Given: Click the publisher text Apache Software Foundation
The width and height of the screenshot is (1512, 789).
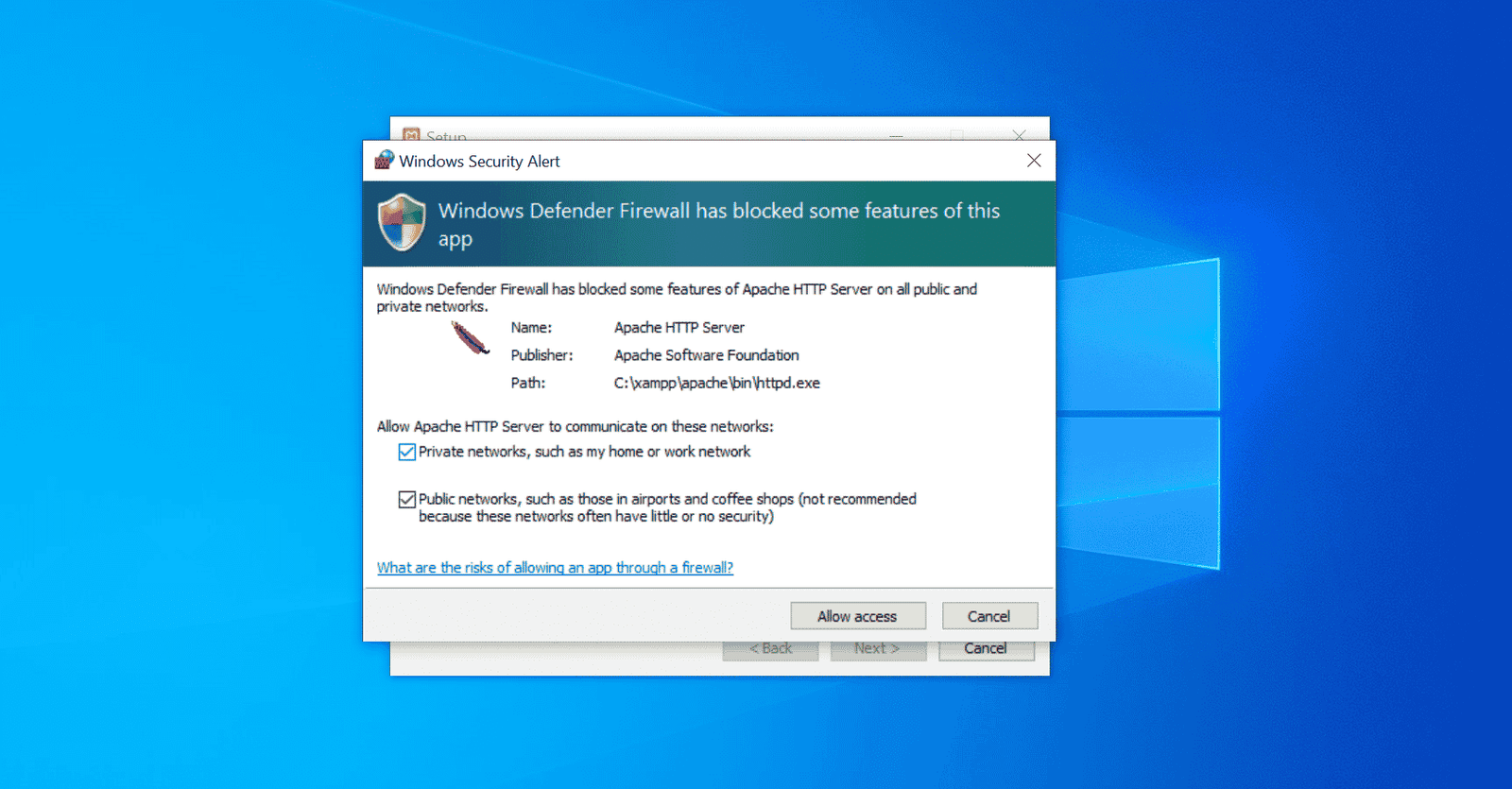Looking at the screenshot, I should tap(707, 355).
